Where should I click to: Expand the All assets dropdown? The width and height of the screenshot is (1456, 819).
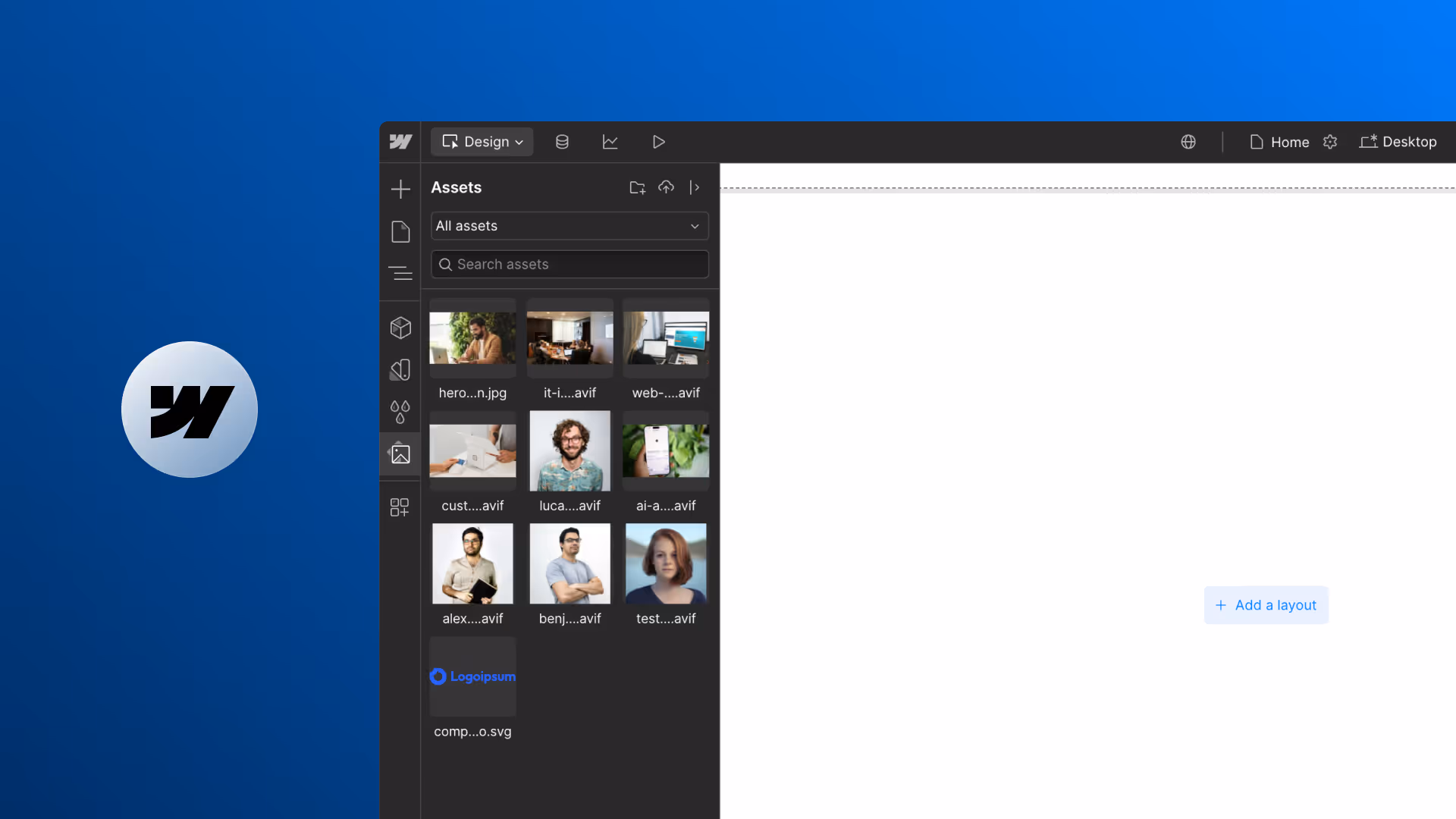pos(570,226)
